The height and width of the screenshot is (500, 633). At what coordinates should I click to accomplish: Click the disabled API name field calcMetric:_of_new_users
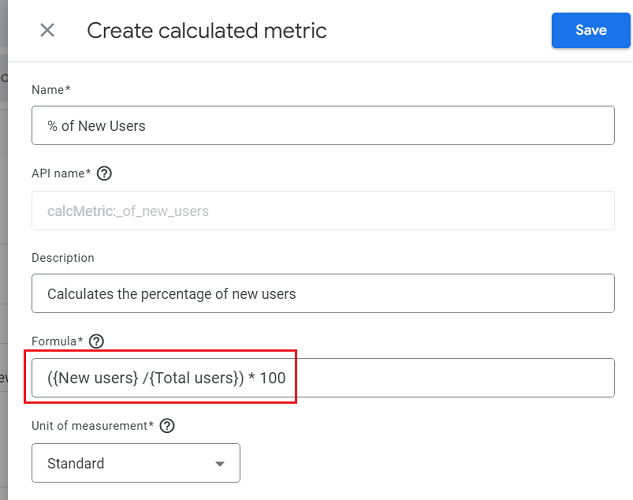(323, 211)
